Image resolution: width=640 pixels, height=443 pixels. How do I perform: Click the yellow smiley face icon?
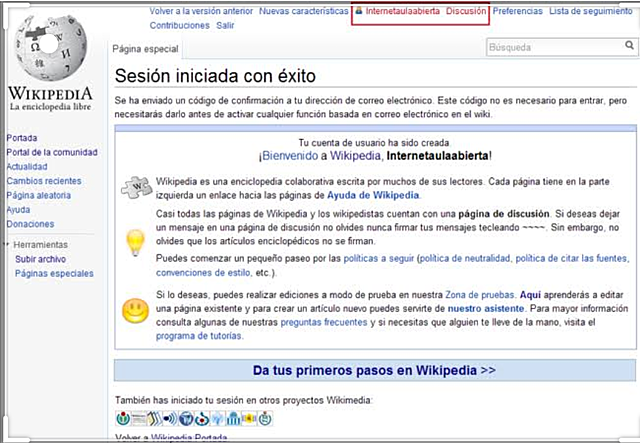point(136,311)
